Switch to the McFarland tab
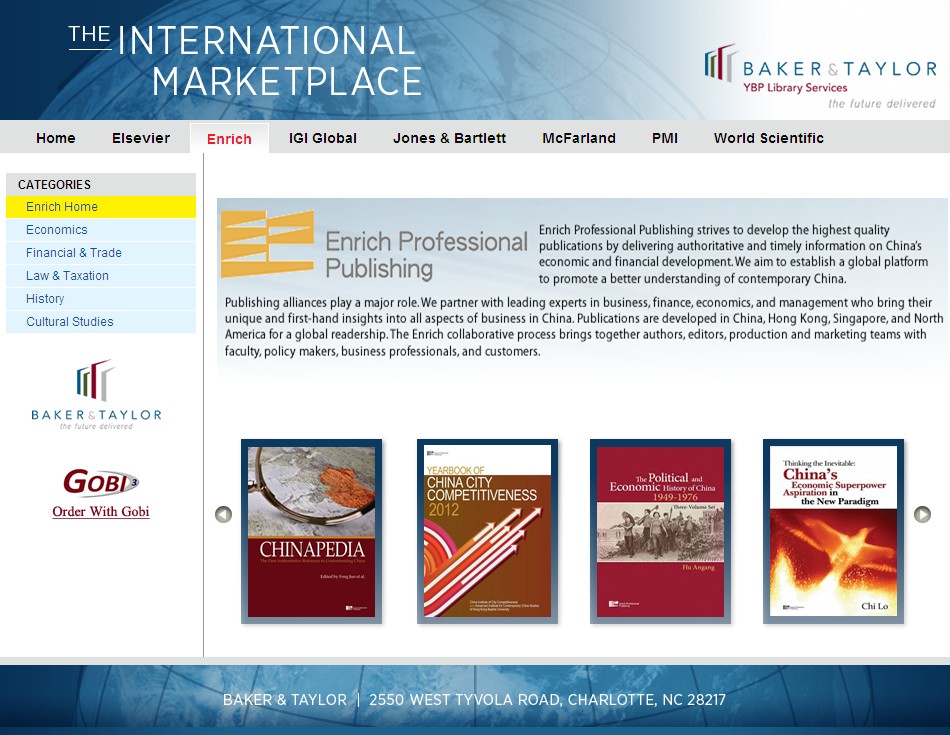 (x=579, y=138)
